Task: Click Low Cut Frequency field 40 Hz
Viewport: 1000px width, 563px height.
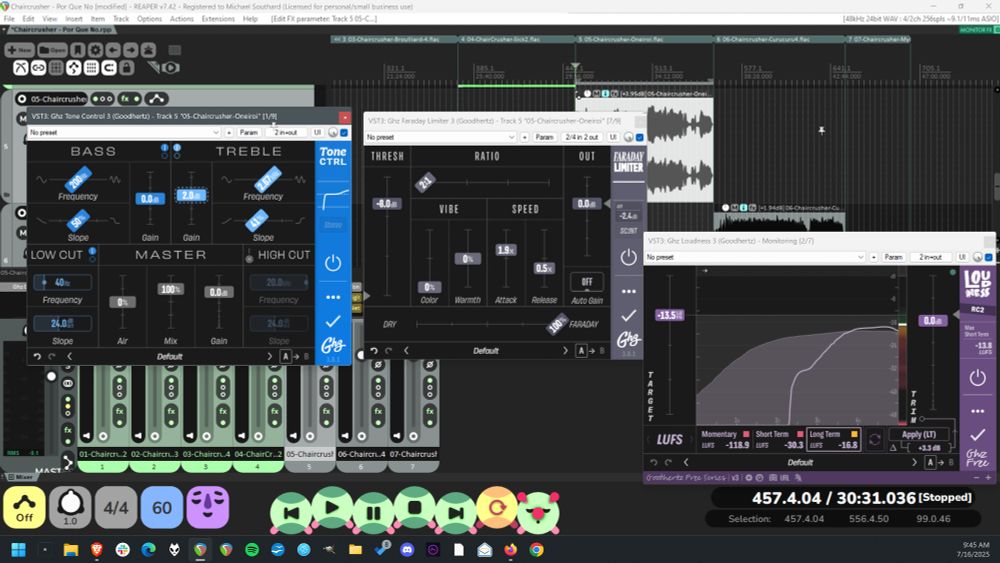Action: [x=62, y=282]
